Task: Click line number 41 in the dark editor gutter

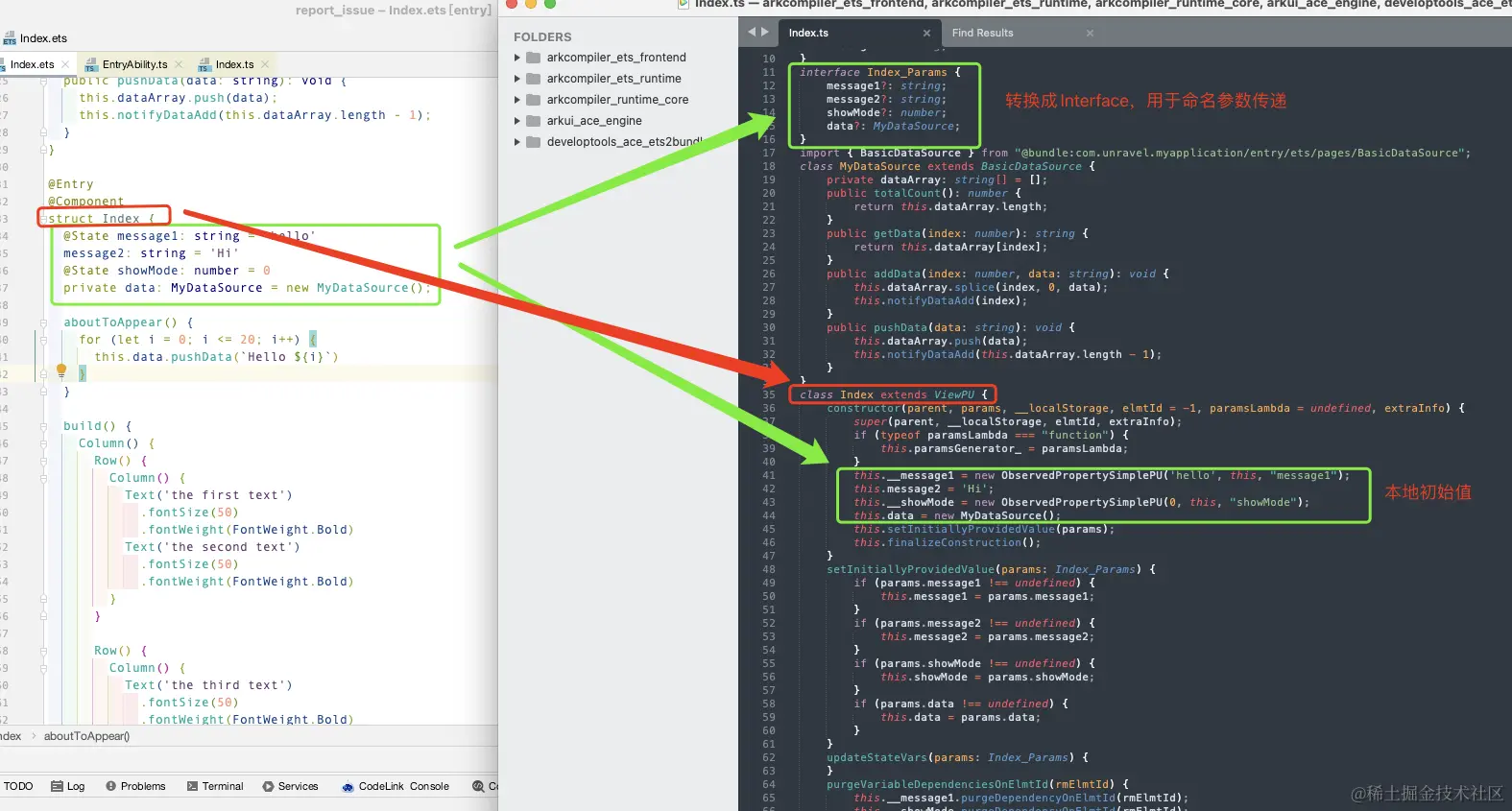Action: coord(769,475)
